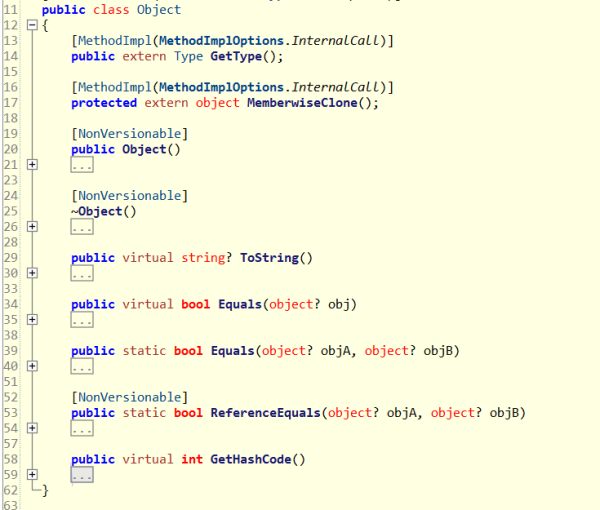
Task: Click the collapsed ellipsis box under ToString
Action: 82,274
